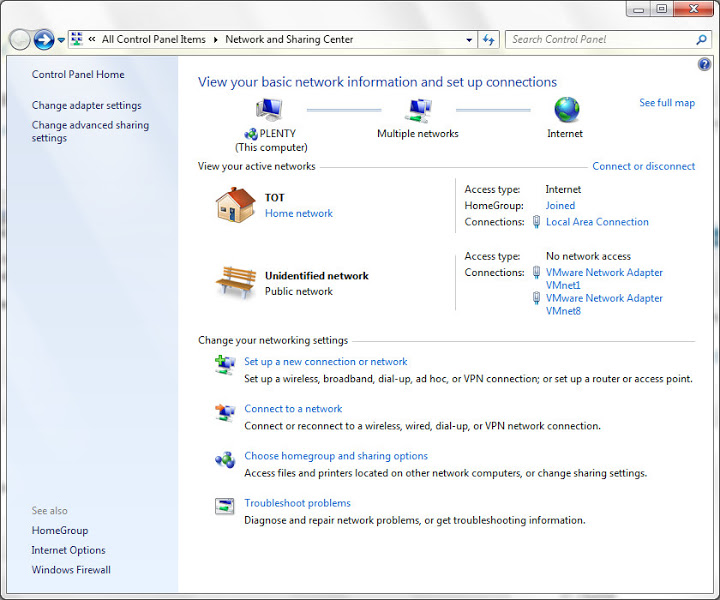Viewport: 720px width, 600px height.
Task: Click the PLENTY computer icon
Action: [270, 109]
